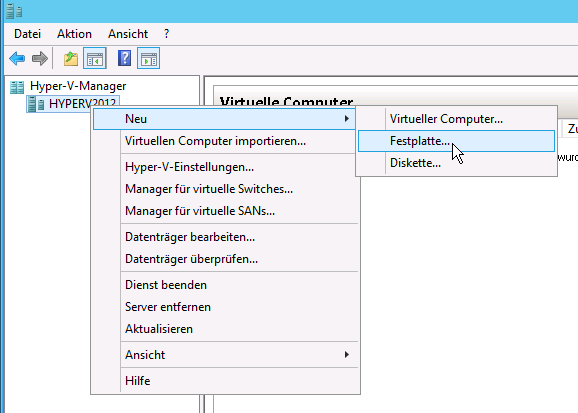Toggle the show/hide console tree toolbar icon

[95, 58]
